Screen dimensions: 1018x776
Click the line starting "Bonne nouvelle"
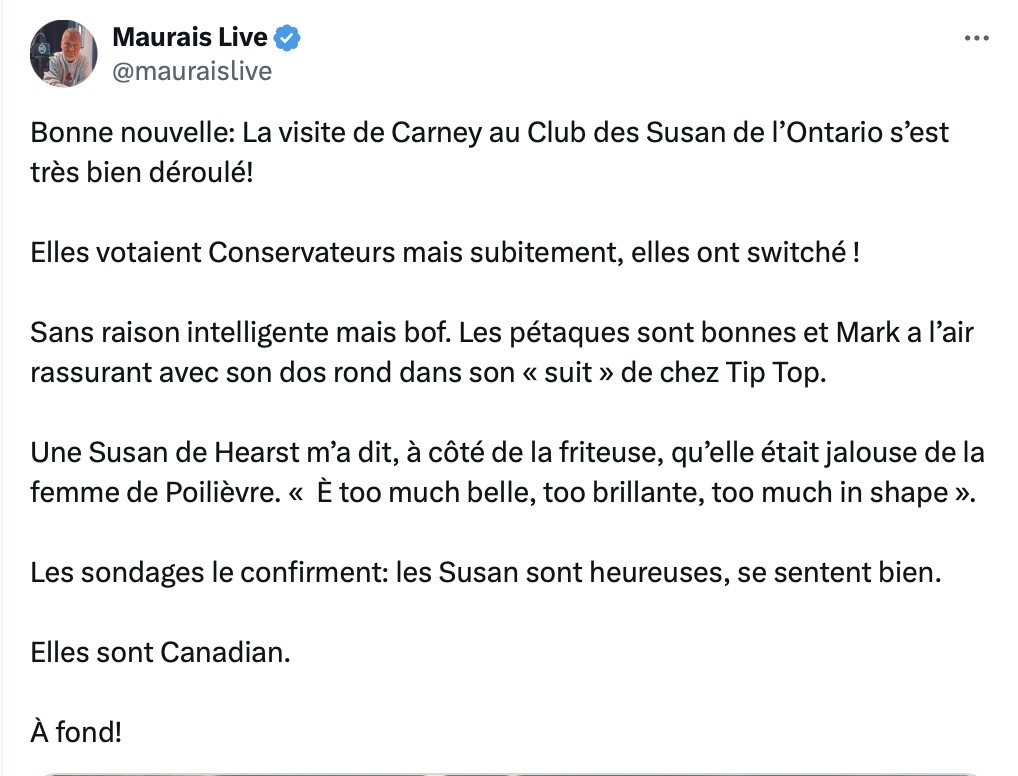pyautogui.click(x=490, y=132)
